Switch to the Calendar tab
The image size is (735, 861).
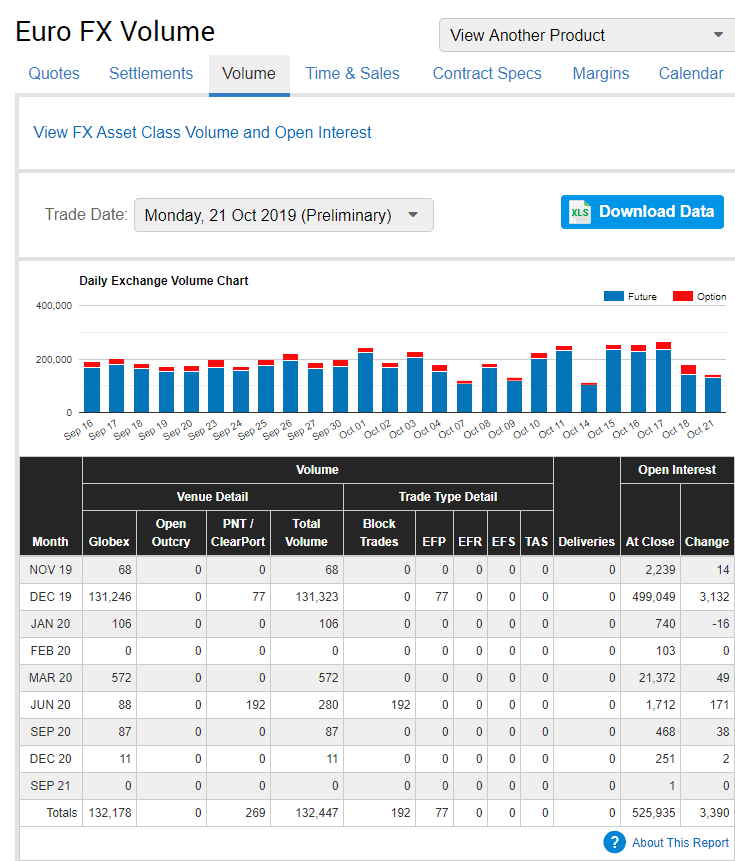pos(691,74)
